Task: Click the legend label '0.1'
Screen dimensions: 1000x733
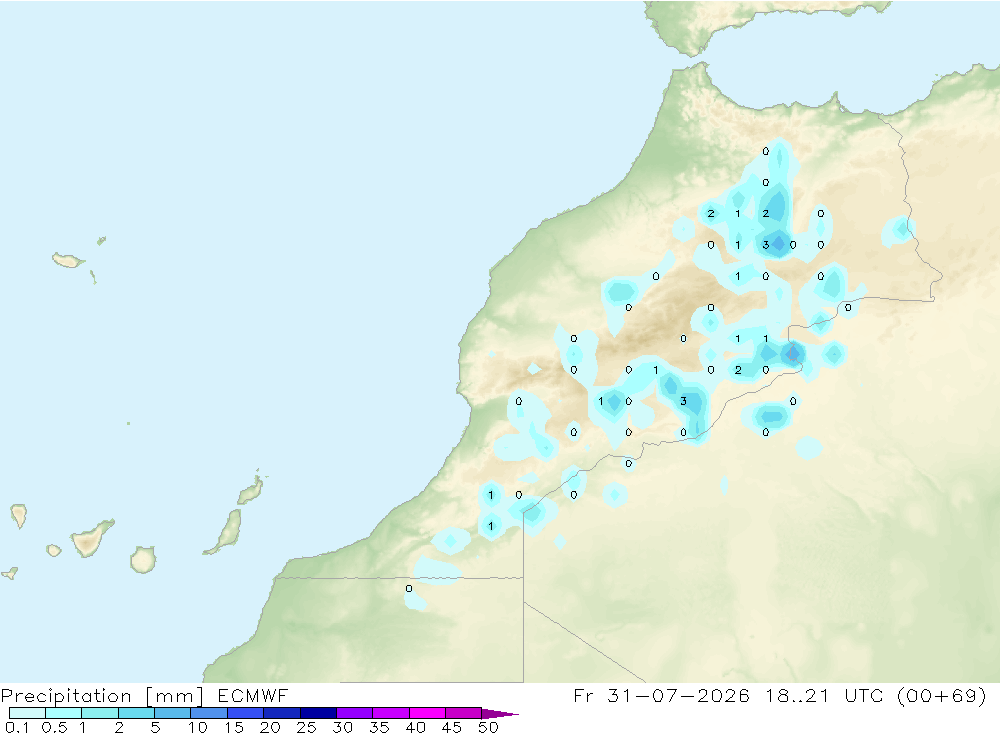Action: coord(17,727)
